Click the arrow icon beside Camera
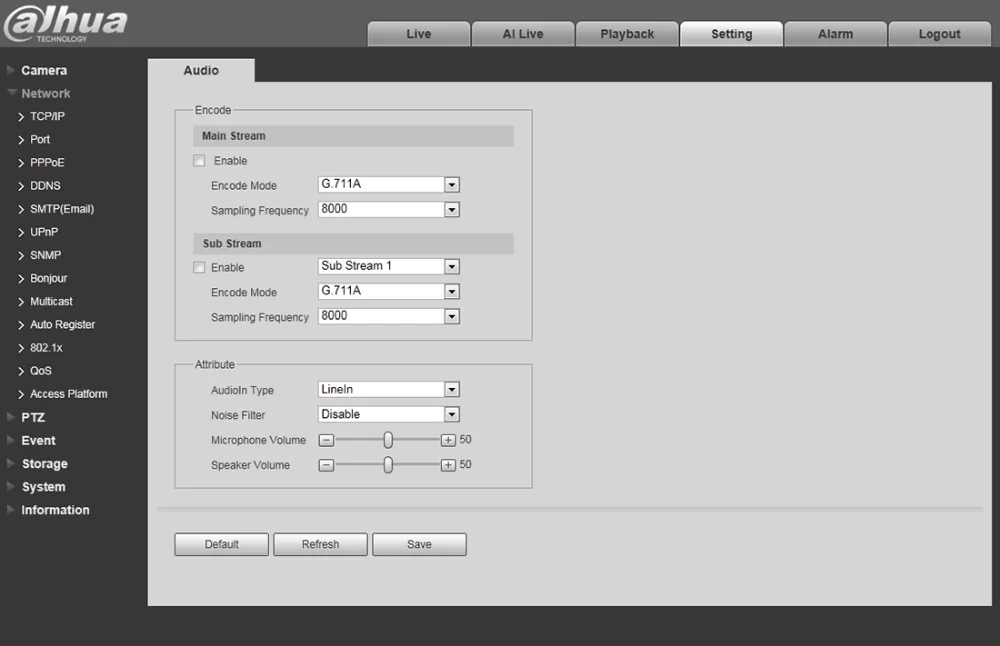The width and height of the screenshot is (1000, 646). click(x=11, y=70)
